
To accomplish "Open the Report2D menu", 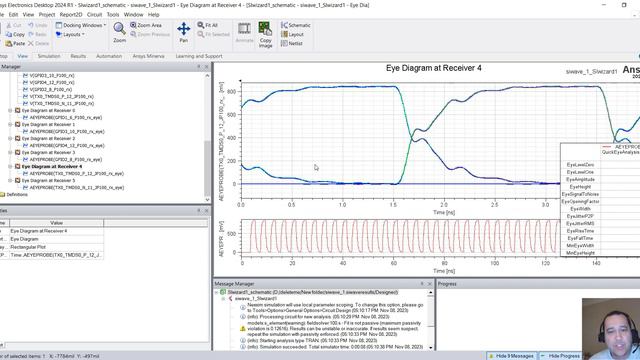I will tap(71, 15).
